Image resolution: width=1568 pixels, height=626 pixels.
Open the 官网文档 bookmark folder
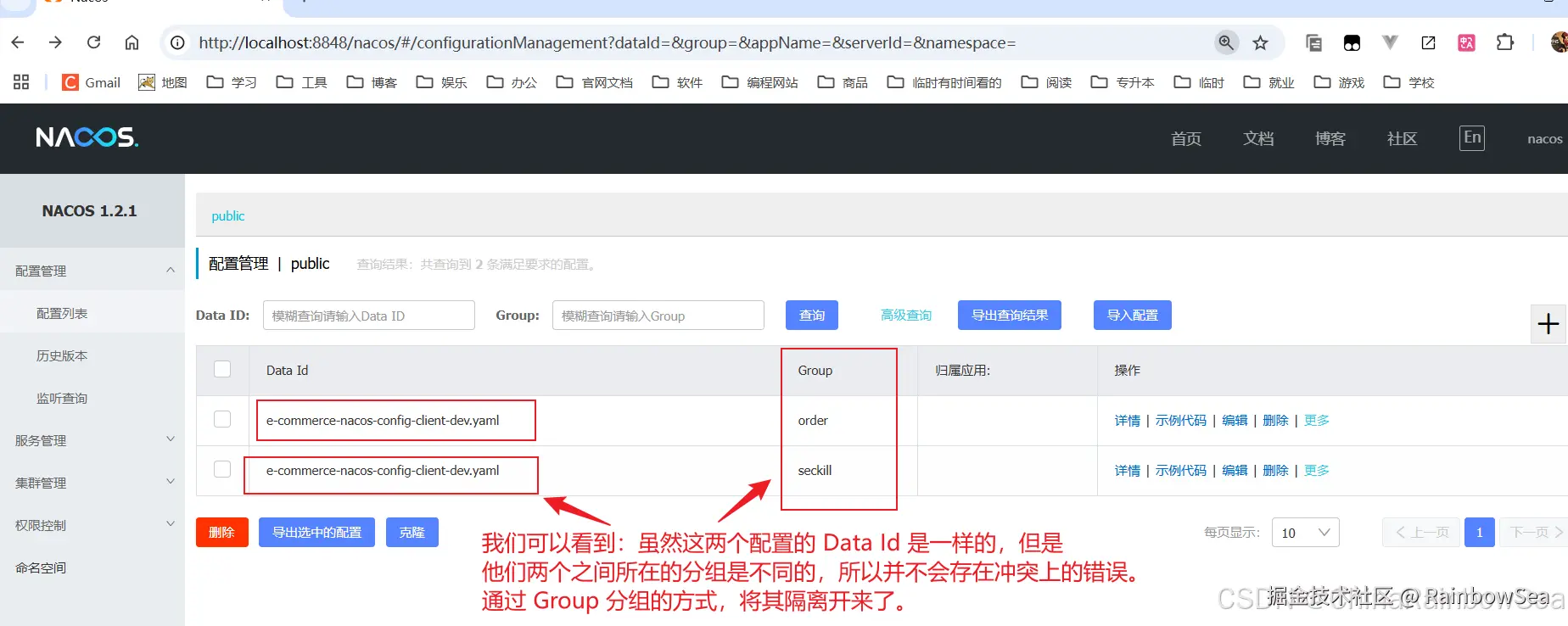595,82
